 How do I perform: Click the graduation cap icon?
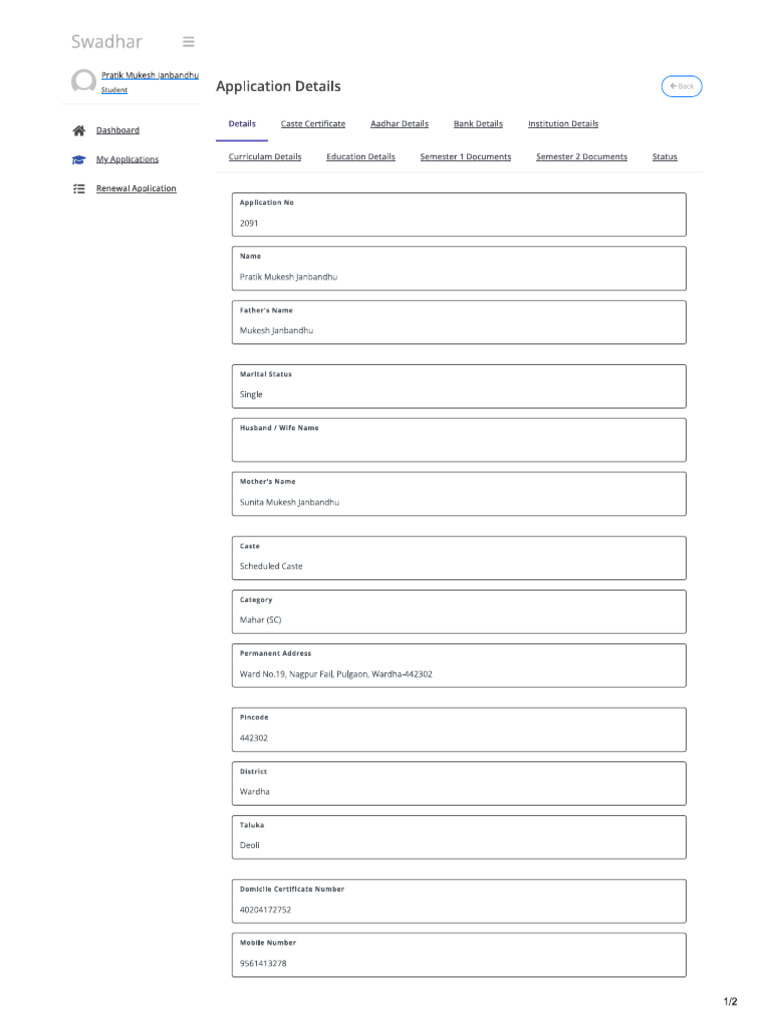tap(79, 159)
